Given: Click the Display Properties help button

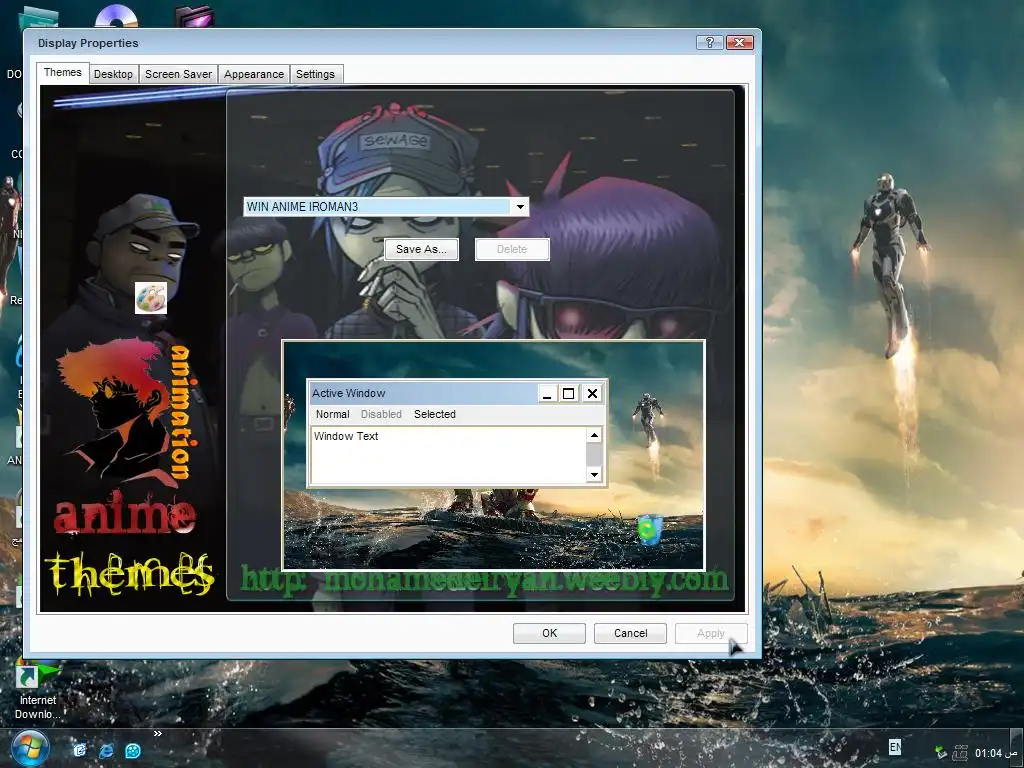Looking at the screenshot, I should tap(709, 42).
